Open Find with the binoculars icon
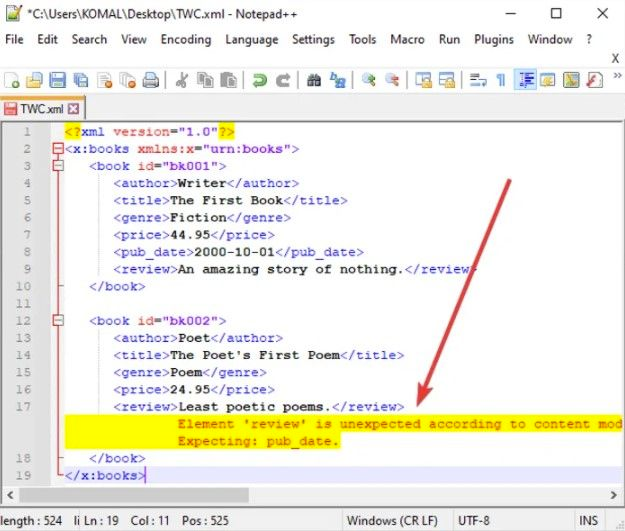The width and height of the screenshot is (625, 531). point(314,80)
